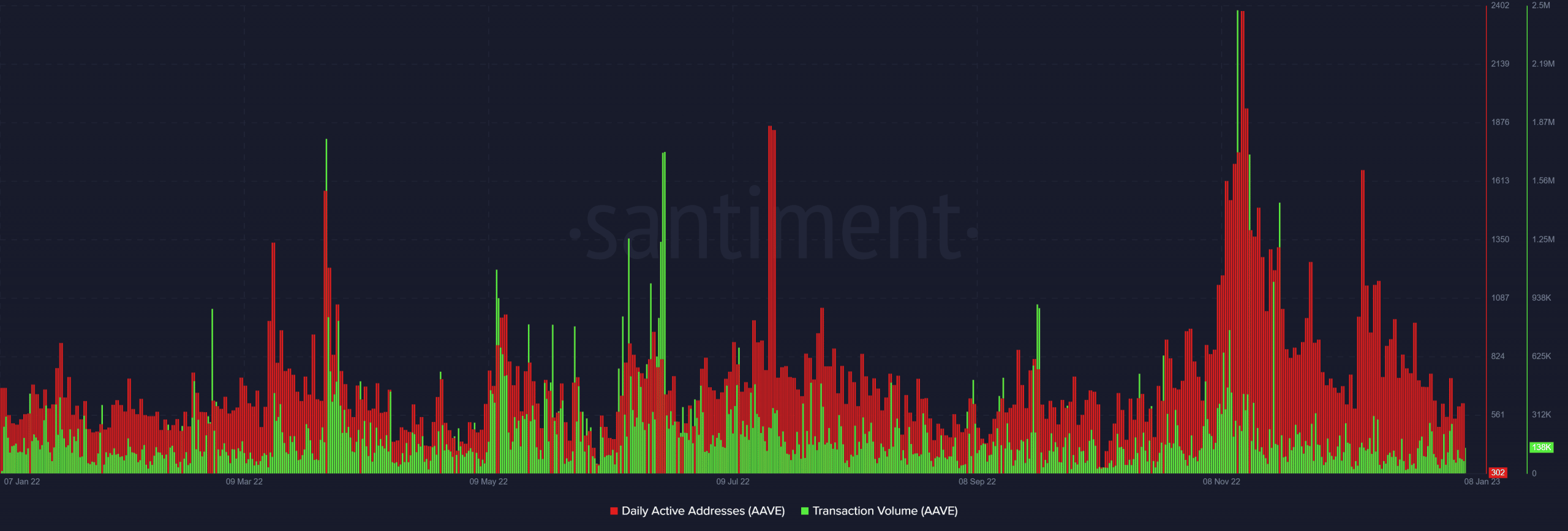Screen dimensions: 1568x531
Task: Click the 561 axis value
Action: pyautogui.click(x=1498, y=415)
